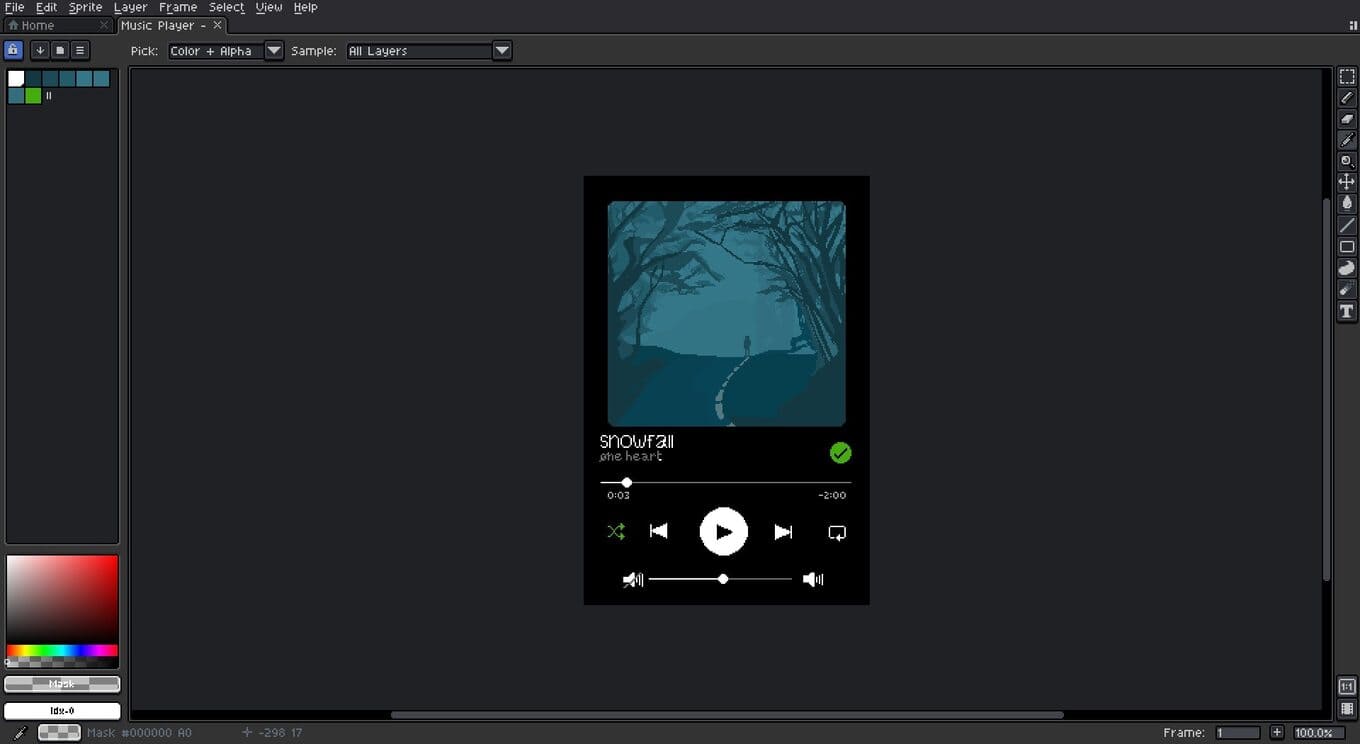
Task: Choose the Text tool
Action: (x=1347, y=311)
